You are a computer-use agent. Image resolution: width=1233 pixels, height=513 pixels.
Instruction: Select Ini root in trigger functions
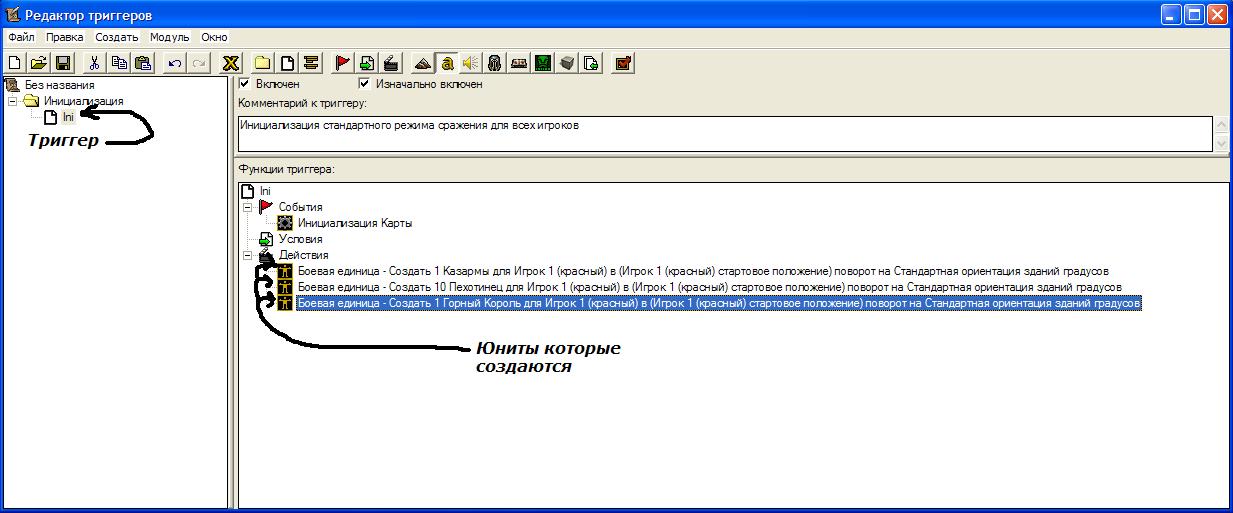coord(265,191)
